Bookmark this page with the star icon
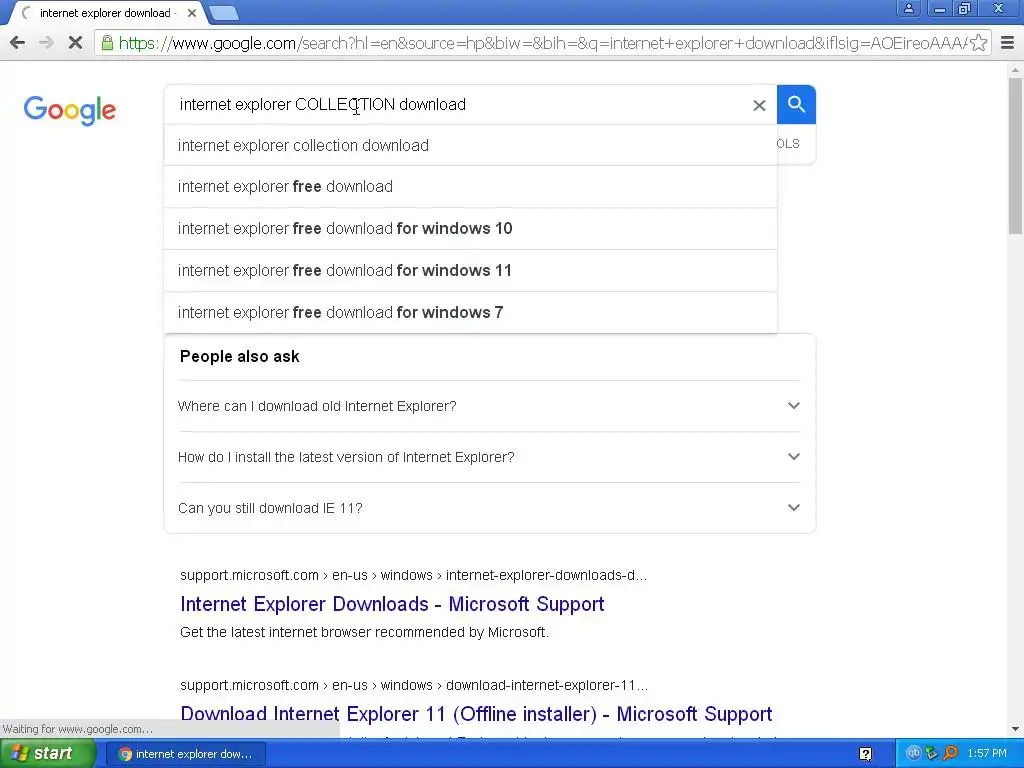This screenshot has width=1024, height=768. [978, 43]
